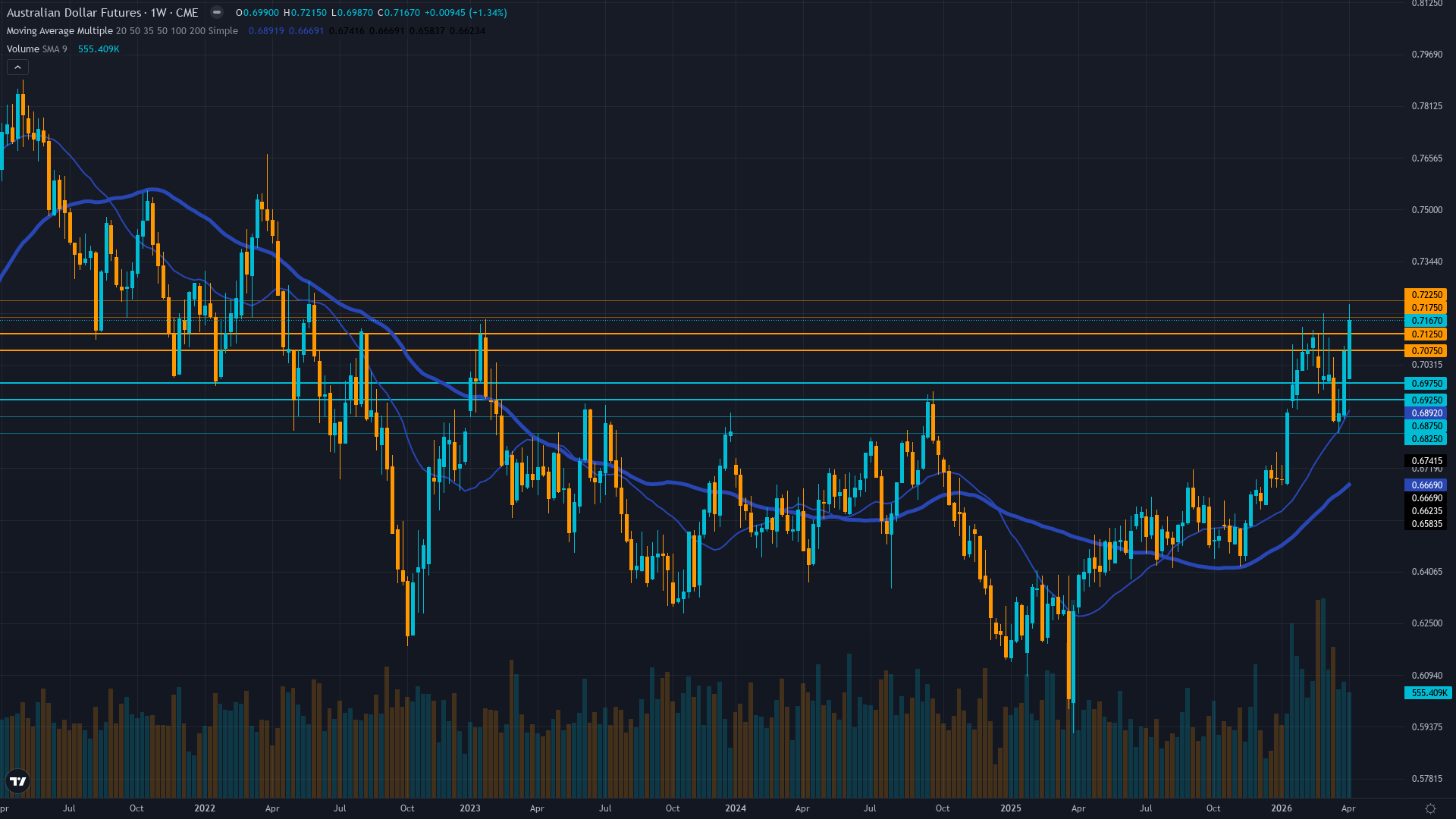1456x819 pixels.
Task: Click the 2026 label on the time axis
Action: [1282, 808]
